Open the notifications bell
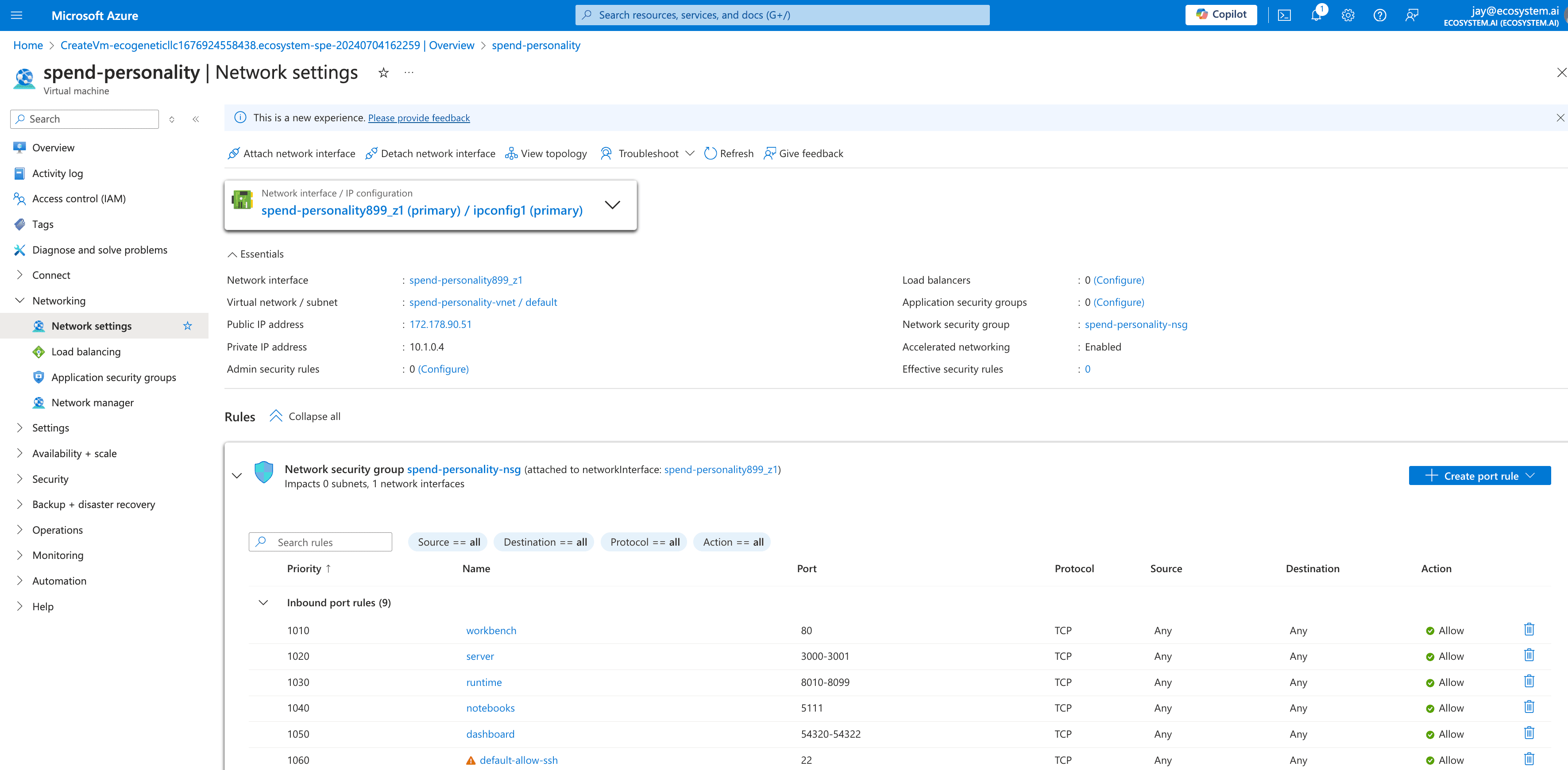The height and width of the screenshot is (770, 1568). coord(1316,15)
